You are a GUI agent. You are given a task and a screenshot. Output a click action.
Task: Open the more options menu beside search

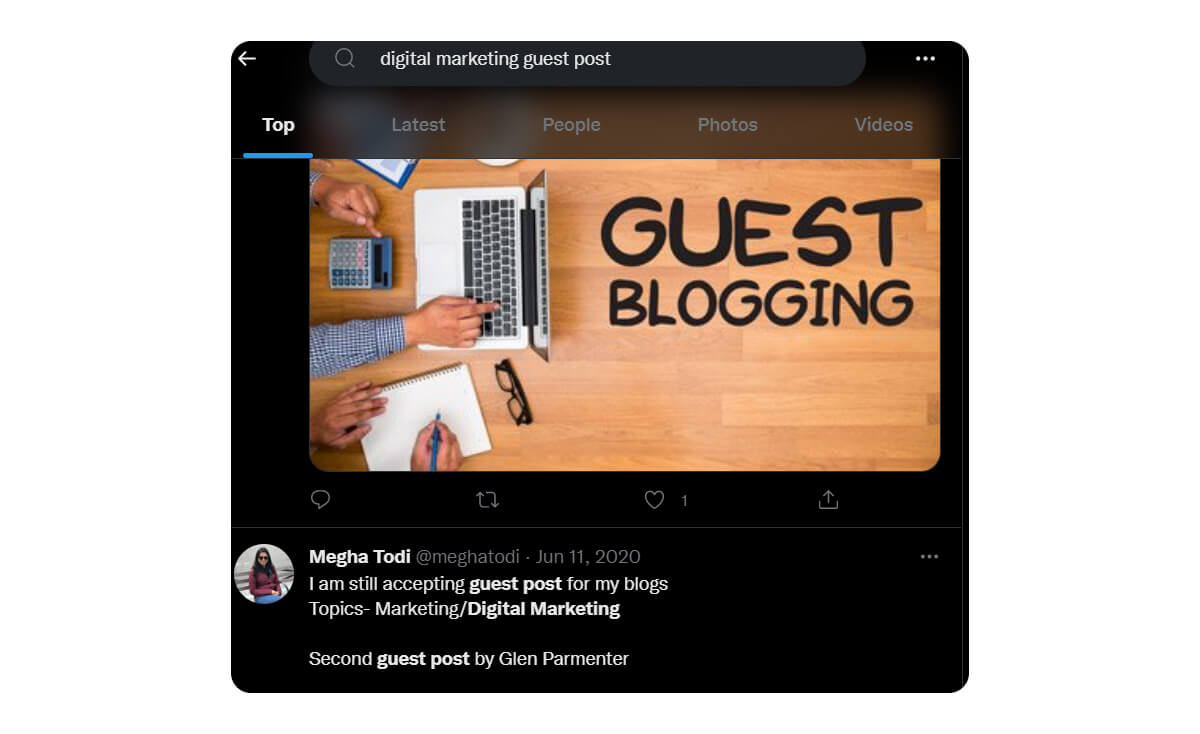[x=925, y=59]
